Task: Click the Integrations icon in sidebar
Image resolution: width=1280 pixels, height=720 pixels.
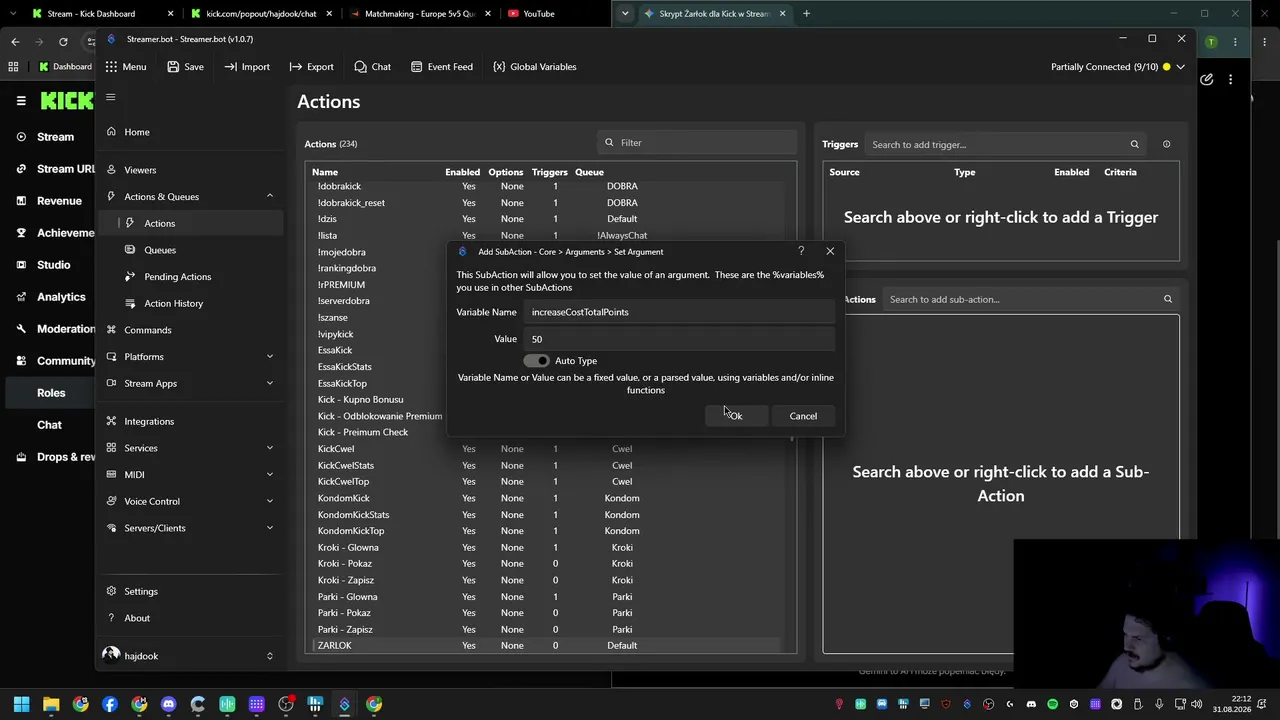Action: (111, 422)
